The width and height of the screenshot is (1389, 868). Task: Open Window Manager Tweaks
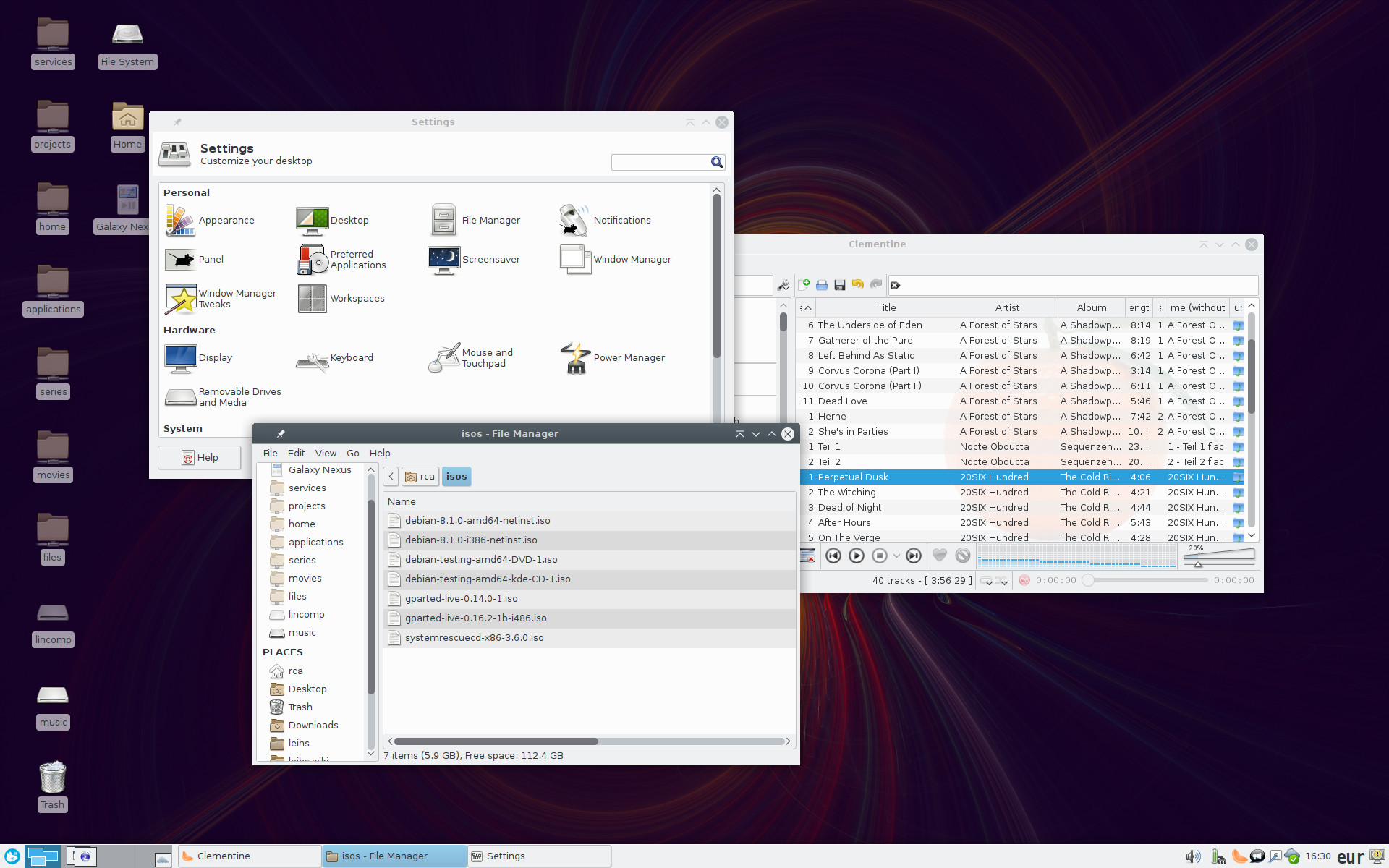click(221, 299)
